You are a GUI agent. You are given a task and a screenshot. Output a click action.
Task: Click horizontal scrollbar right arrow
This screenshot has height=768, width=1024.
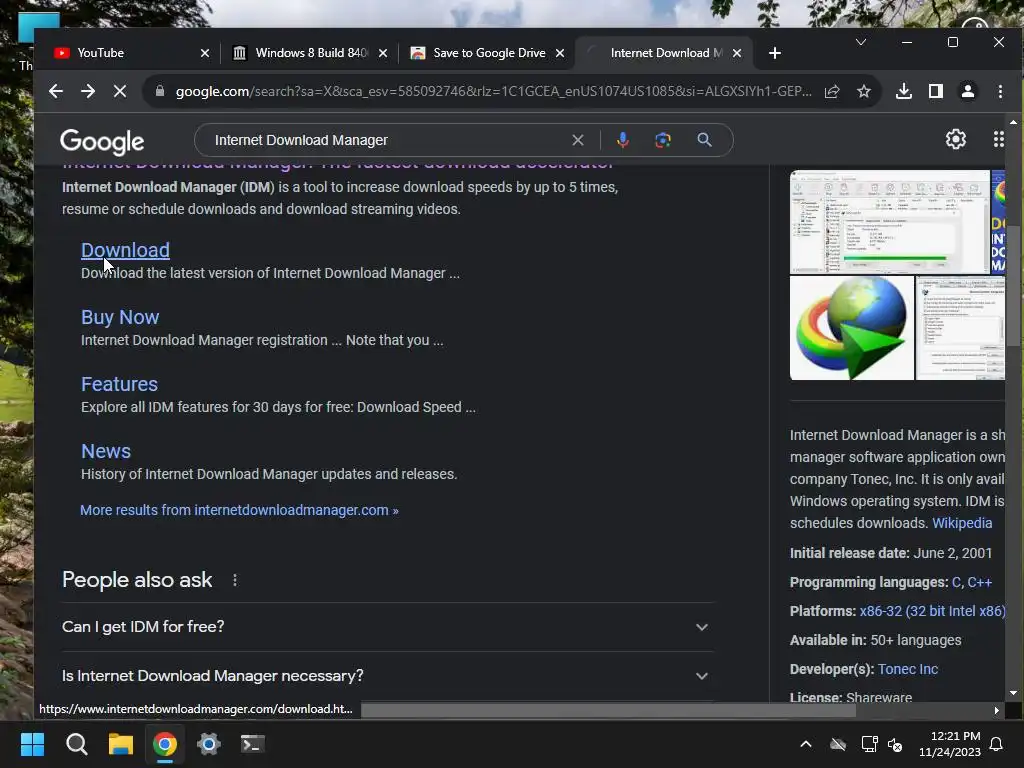pos(997,710)
